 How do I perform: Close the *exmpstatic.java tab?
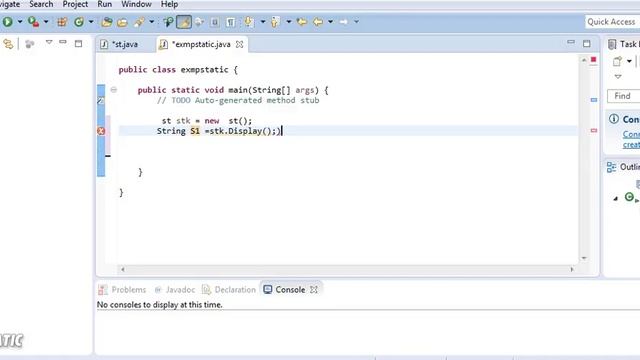coord(240,44)
